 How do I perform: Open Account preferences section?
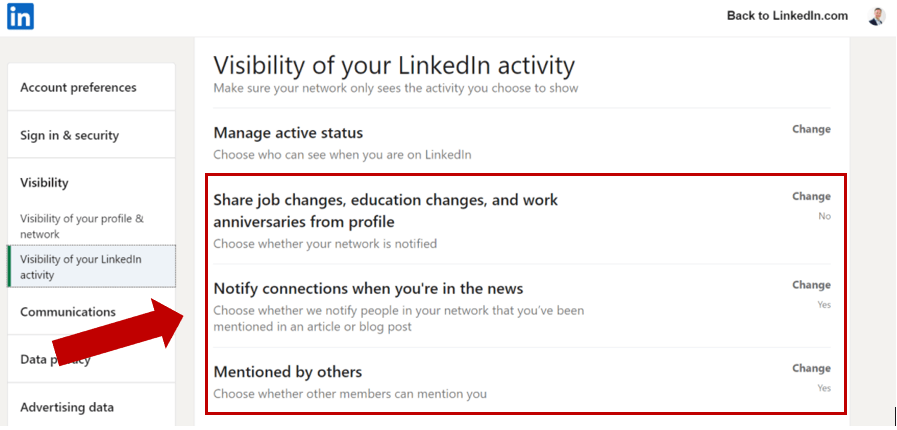(x=78, y=87)
